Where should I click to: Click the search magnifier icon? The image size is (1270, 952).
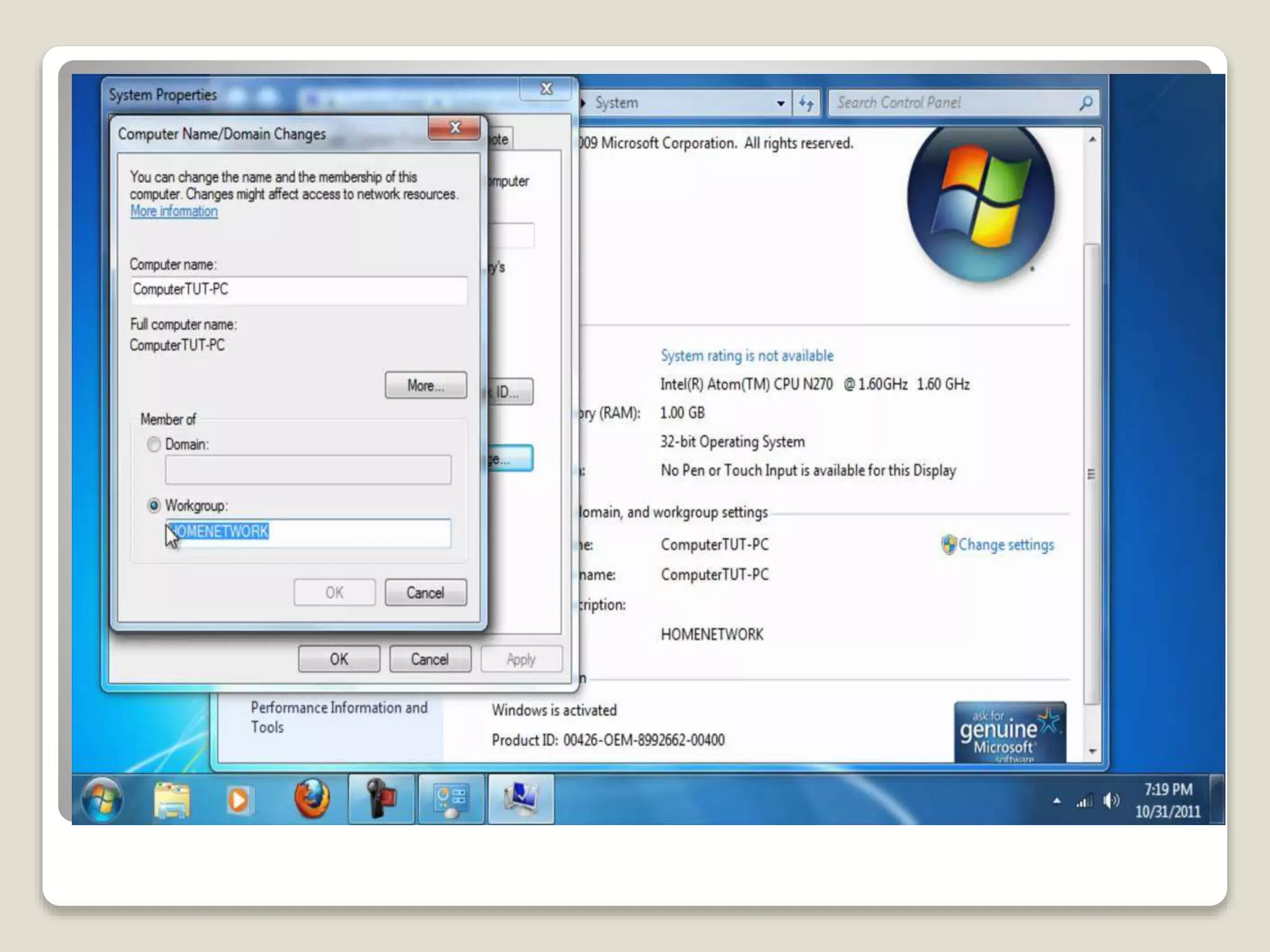(x=1086, y=103)
